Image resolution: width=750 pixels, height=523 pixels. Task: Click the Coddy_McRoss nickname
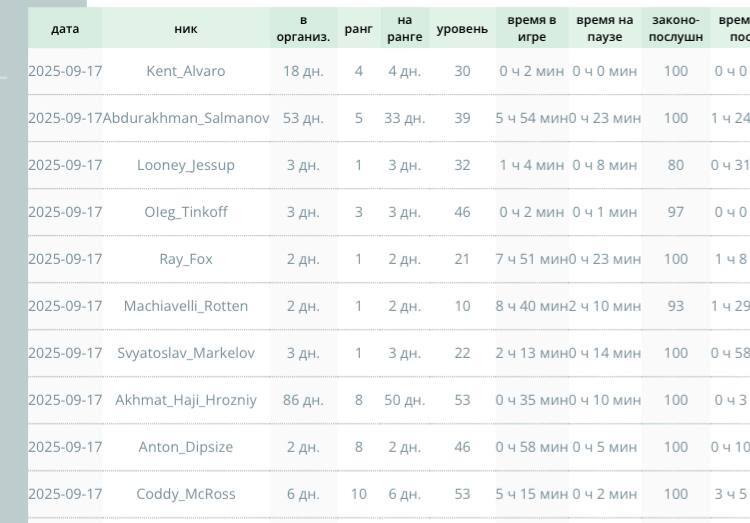[186, 494]
